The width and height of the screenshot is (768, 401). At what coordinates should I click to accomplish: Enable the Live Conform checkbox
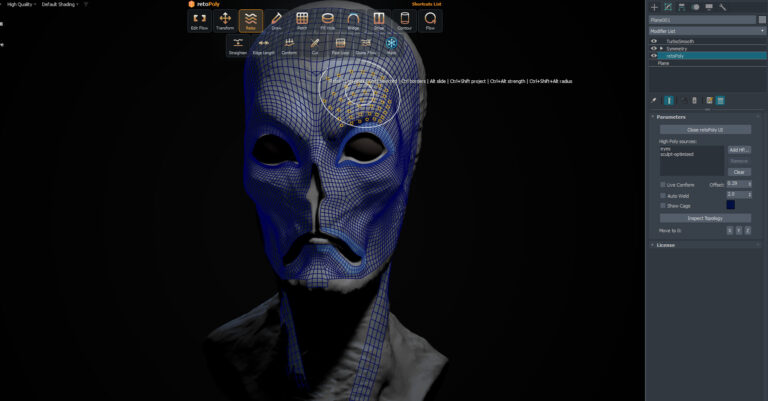[x=663, y=185]
